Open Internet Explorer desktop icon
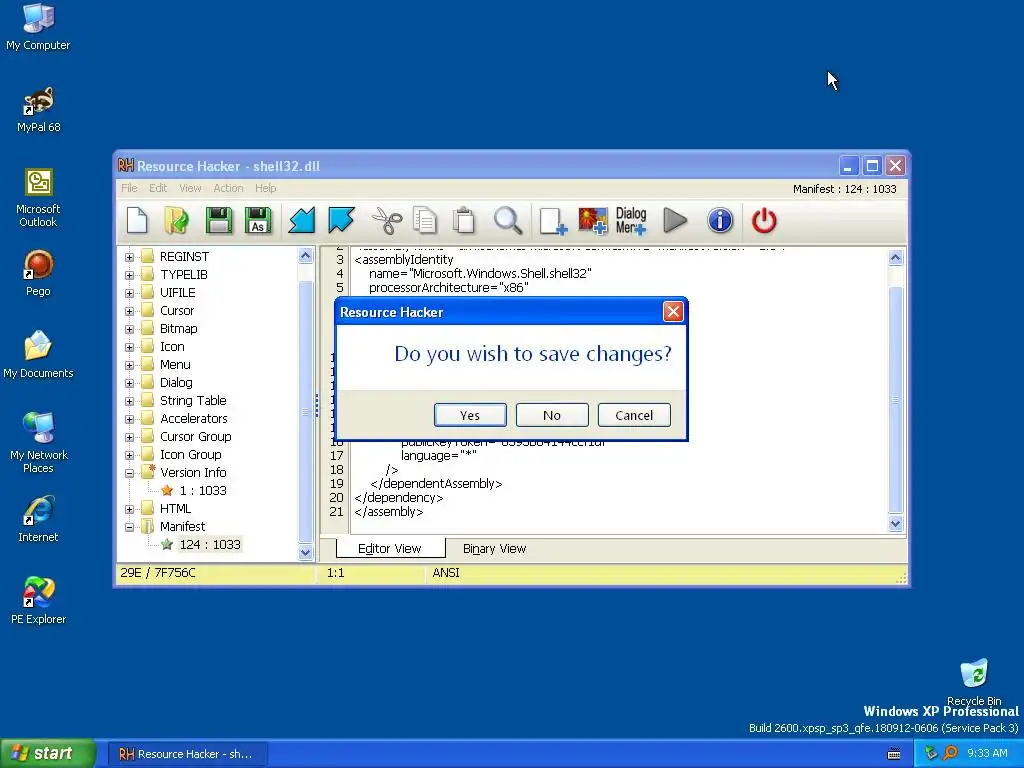 pos(38,519)
